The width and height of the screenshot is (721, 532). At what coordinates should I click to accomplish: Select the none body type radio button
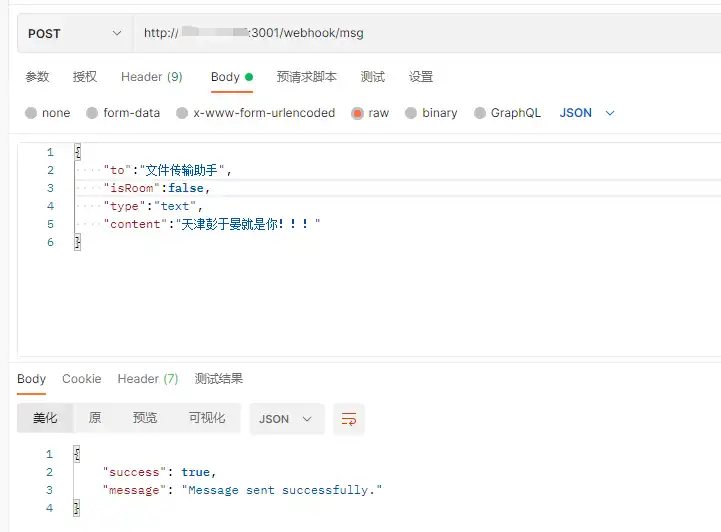click(31, 113)
